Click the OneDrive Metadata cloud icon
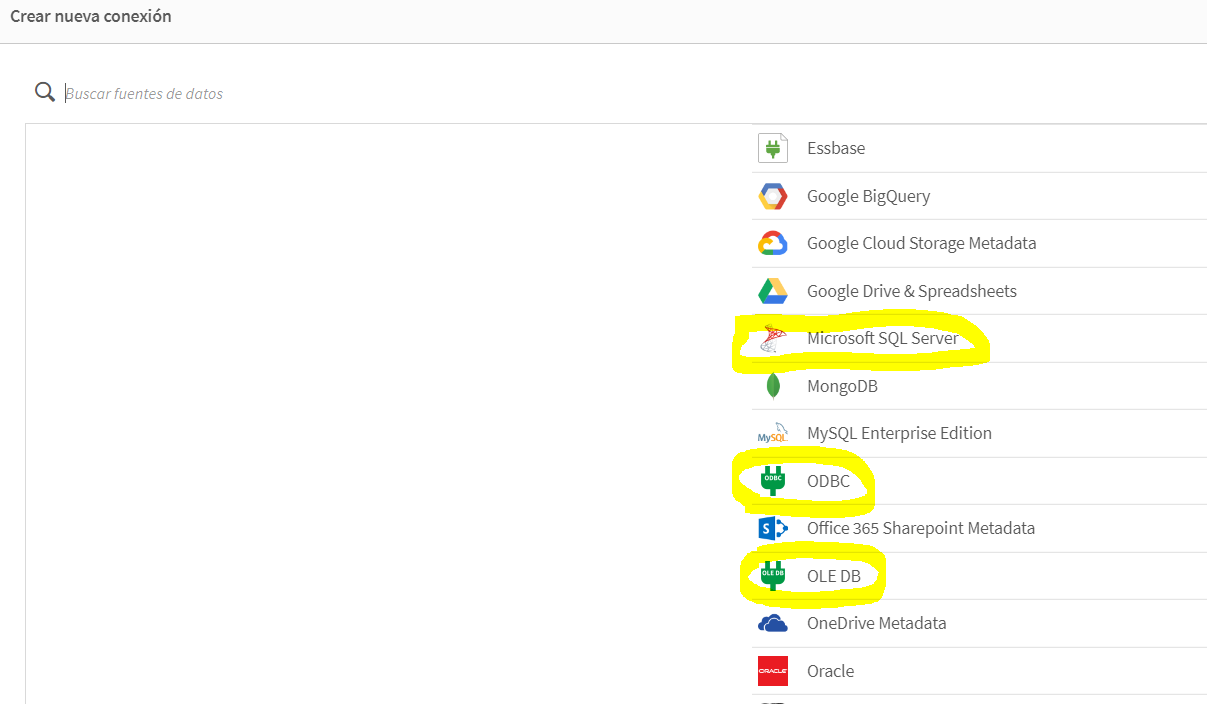This screenshot has height=704, width=1207. pyautogui.click(x=772, y=623)
